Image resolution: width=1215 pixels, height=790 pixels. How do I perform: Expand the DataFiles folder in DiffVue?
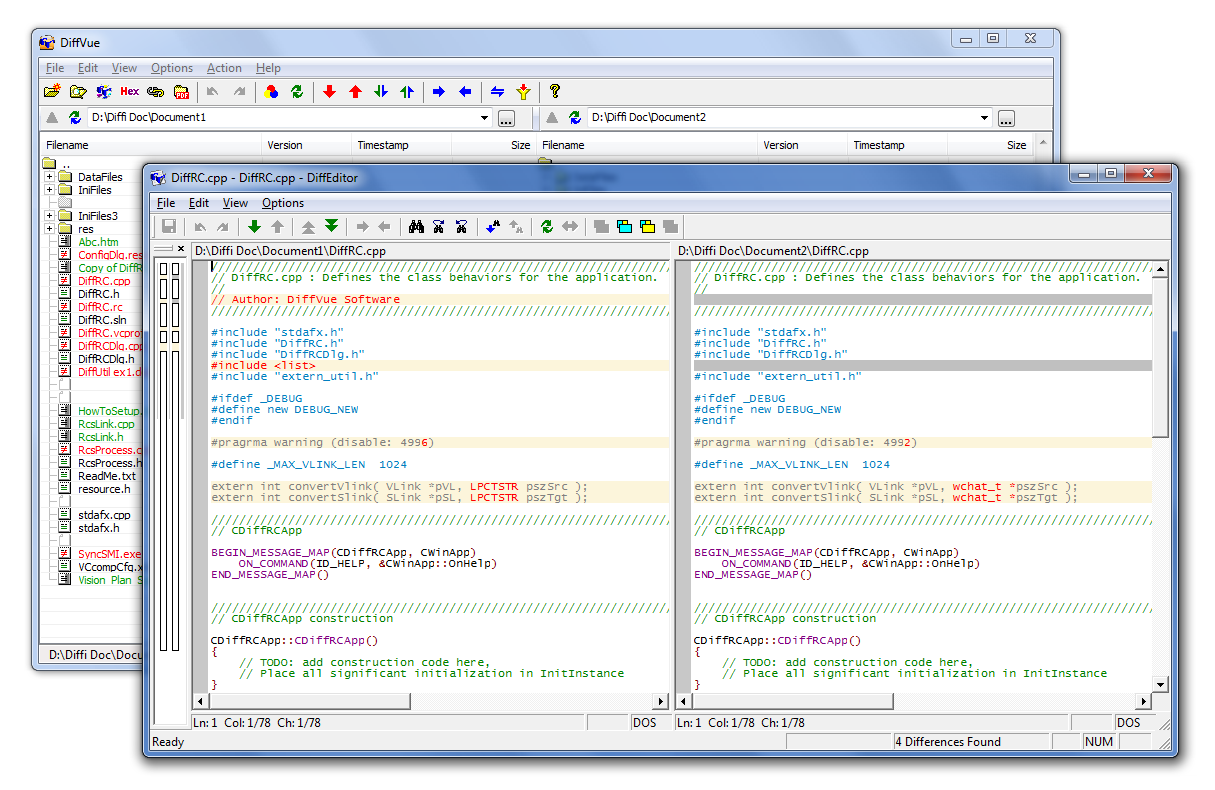[49, 177]
